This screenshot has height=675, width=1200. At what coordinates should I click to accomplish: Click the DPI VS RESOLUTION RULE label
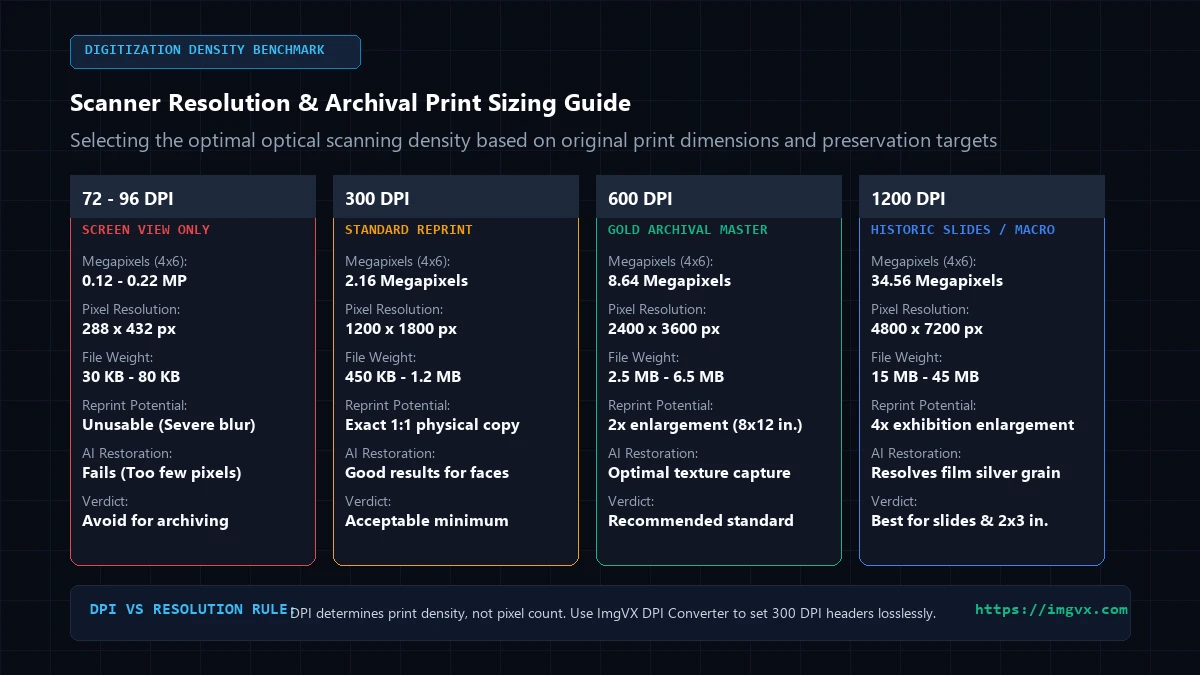[188, 610]
